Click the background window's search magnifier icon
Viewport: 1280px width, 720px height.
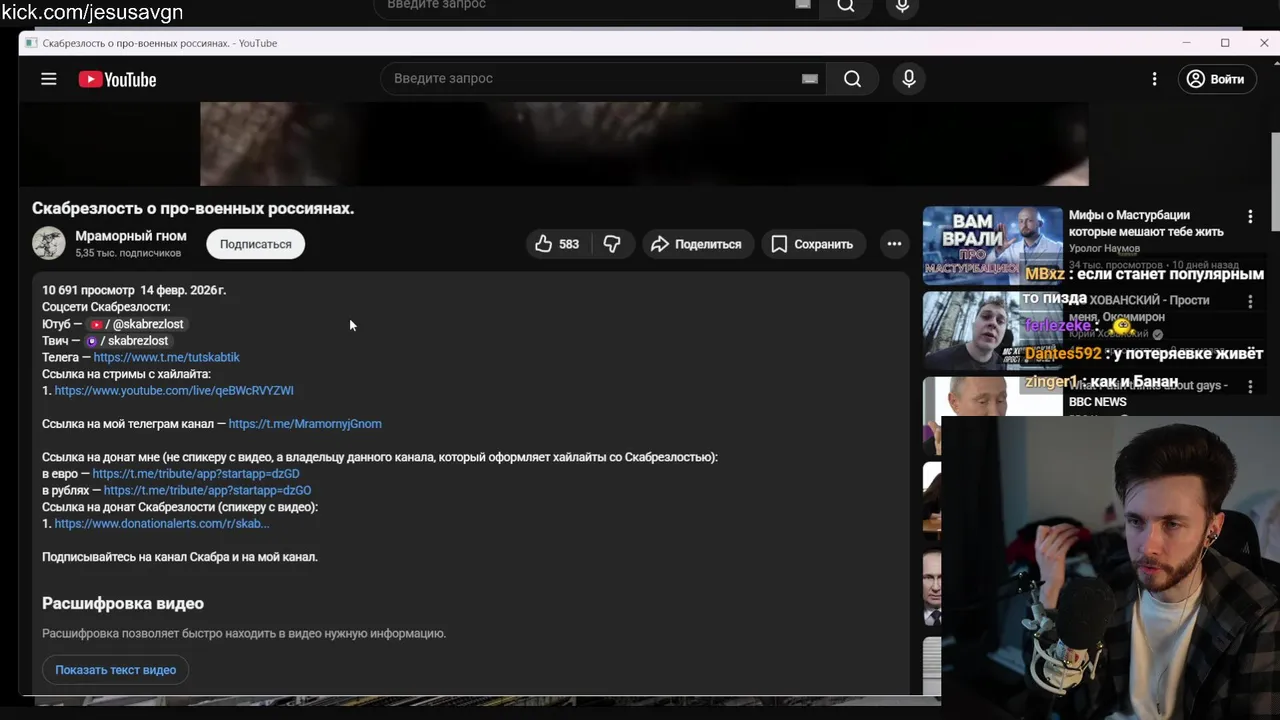[846, 5]
